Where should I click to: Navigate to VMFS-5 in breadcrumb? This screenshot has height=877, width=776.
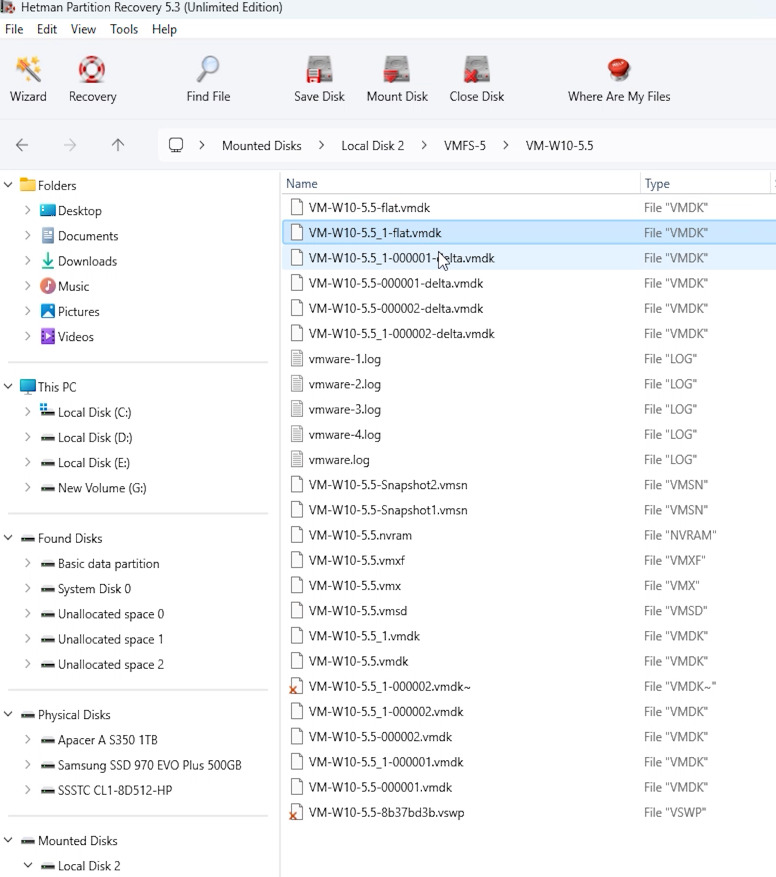464,145
